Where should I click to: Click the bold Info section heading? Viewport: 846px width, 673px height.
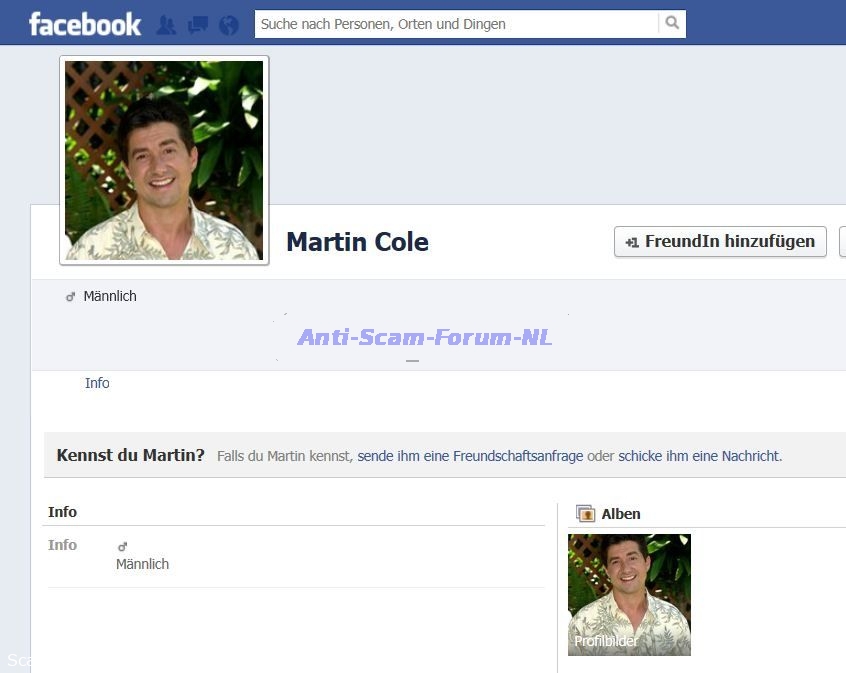point(62,512)
